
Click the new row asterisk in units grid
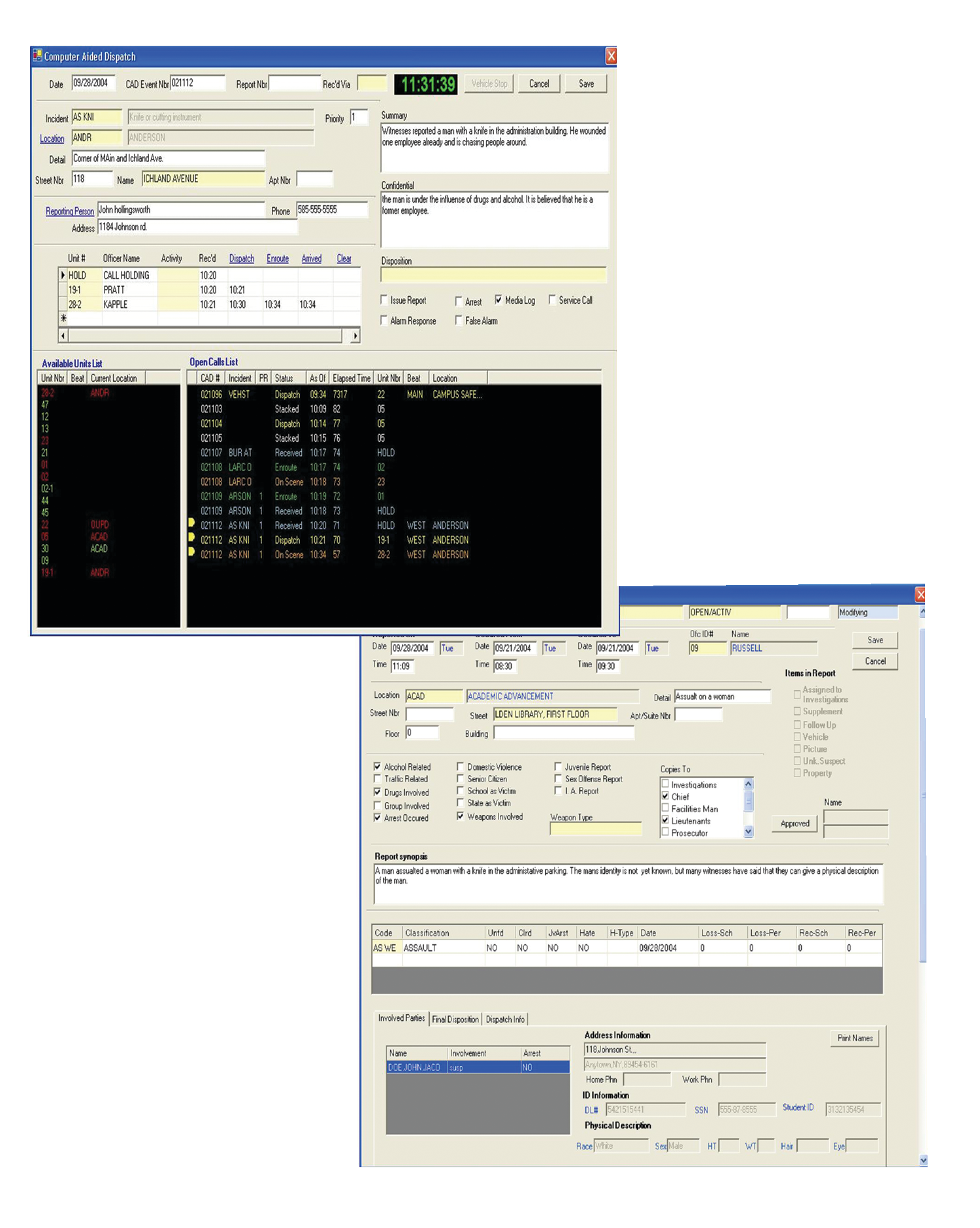click(x=63, y=318)
